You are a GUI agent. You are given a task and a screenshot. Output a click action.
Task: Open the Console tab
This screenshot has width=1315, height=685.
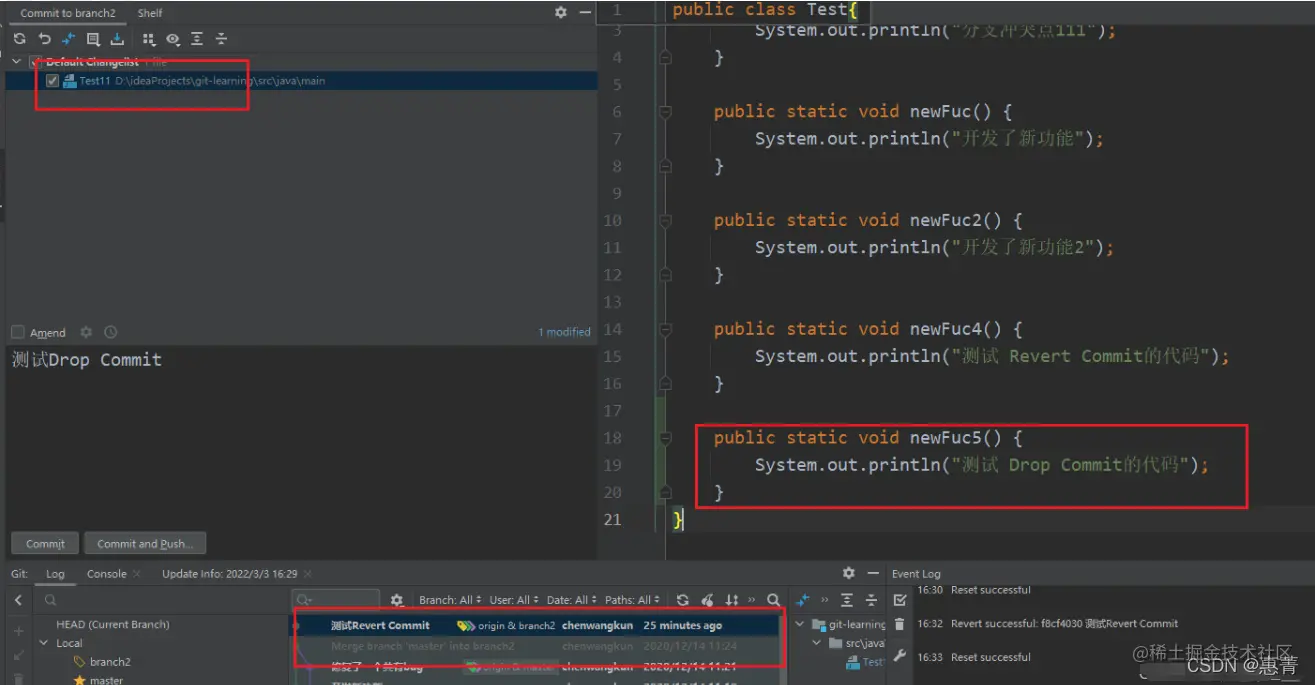click(106, 574)
